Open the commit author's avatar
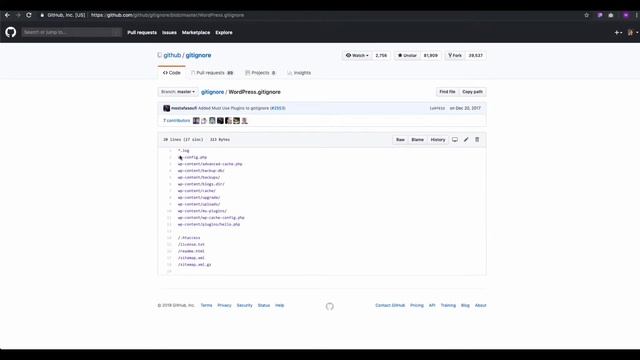This screenshot has height=360, width=640. tap(167, 108)
